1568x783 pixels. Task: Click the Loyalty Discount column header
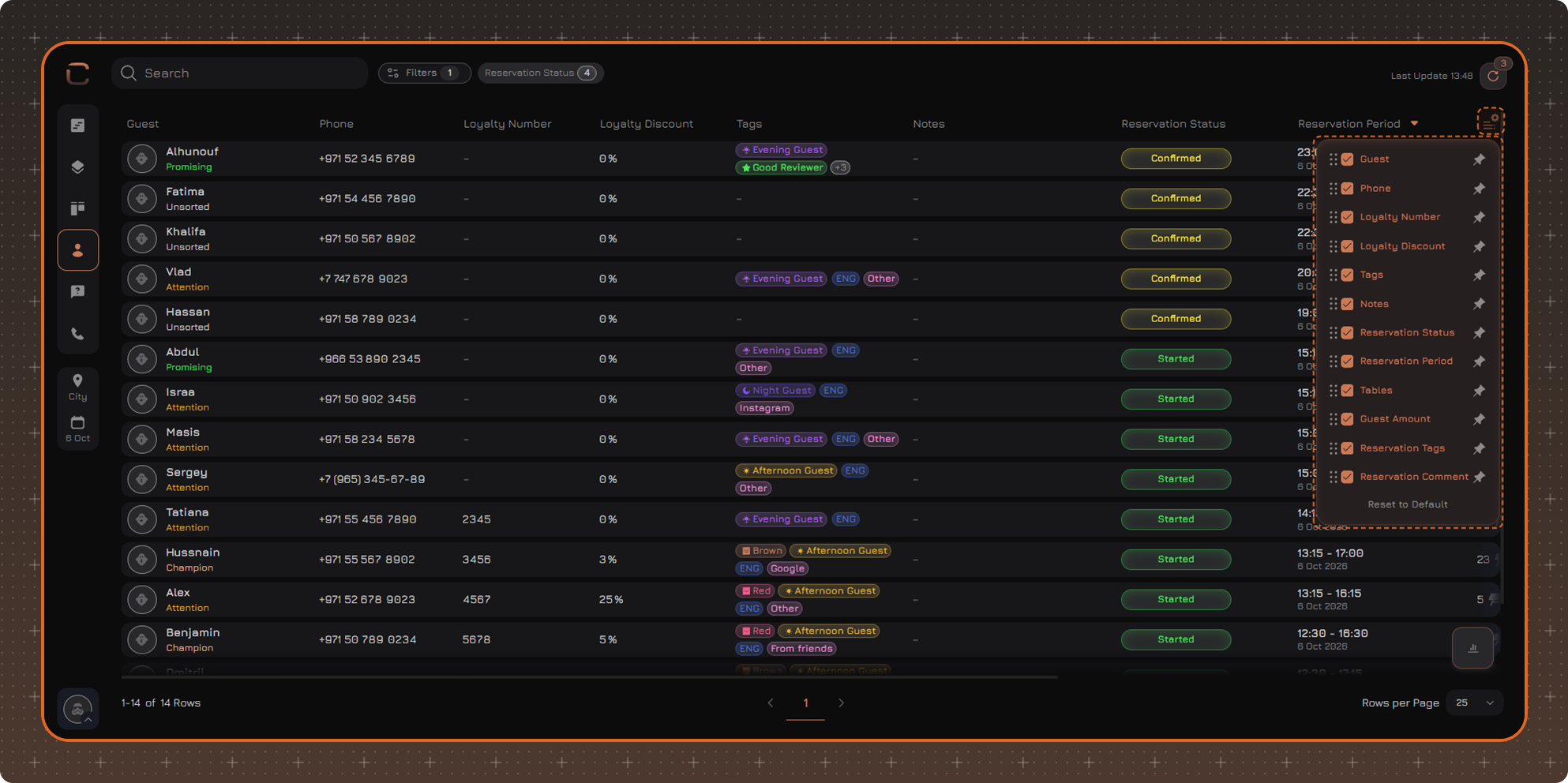click(646, 124)
